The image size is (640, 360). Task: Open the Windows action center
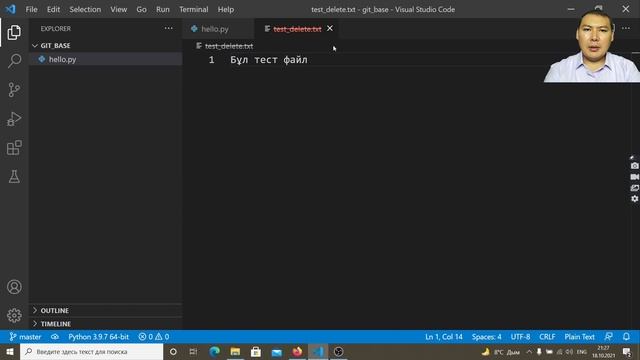click(x=627, y=351)
